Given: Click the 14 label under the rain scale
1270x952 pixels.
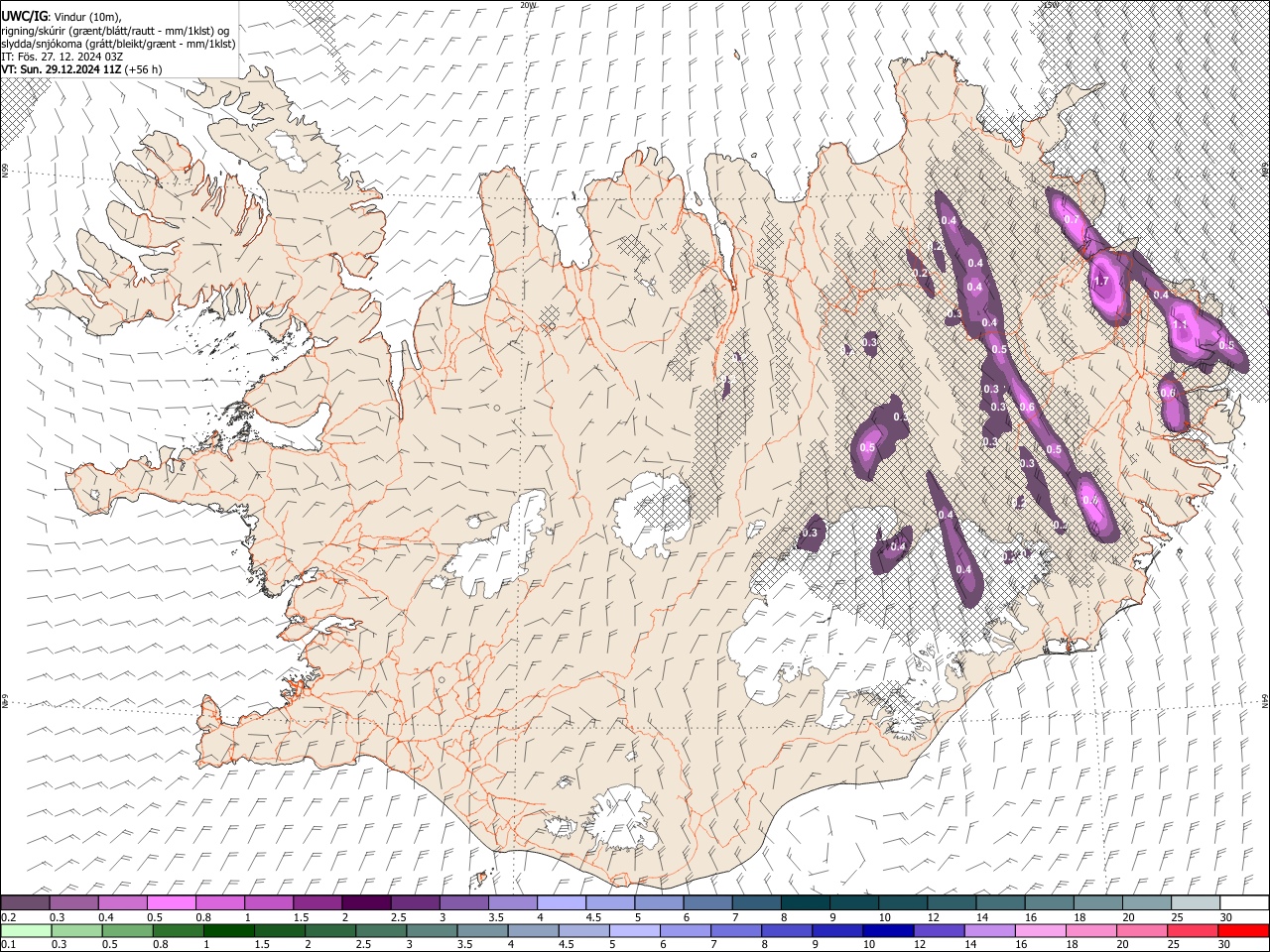Looking at the screenshot, I should 971,944.
